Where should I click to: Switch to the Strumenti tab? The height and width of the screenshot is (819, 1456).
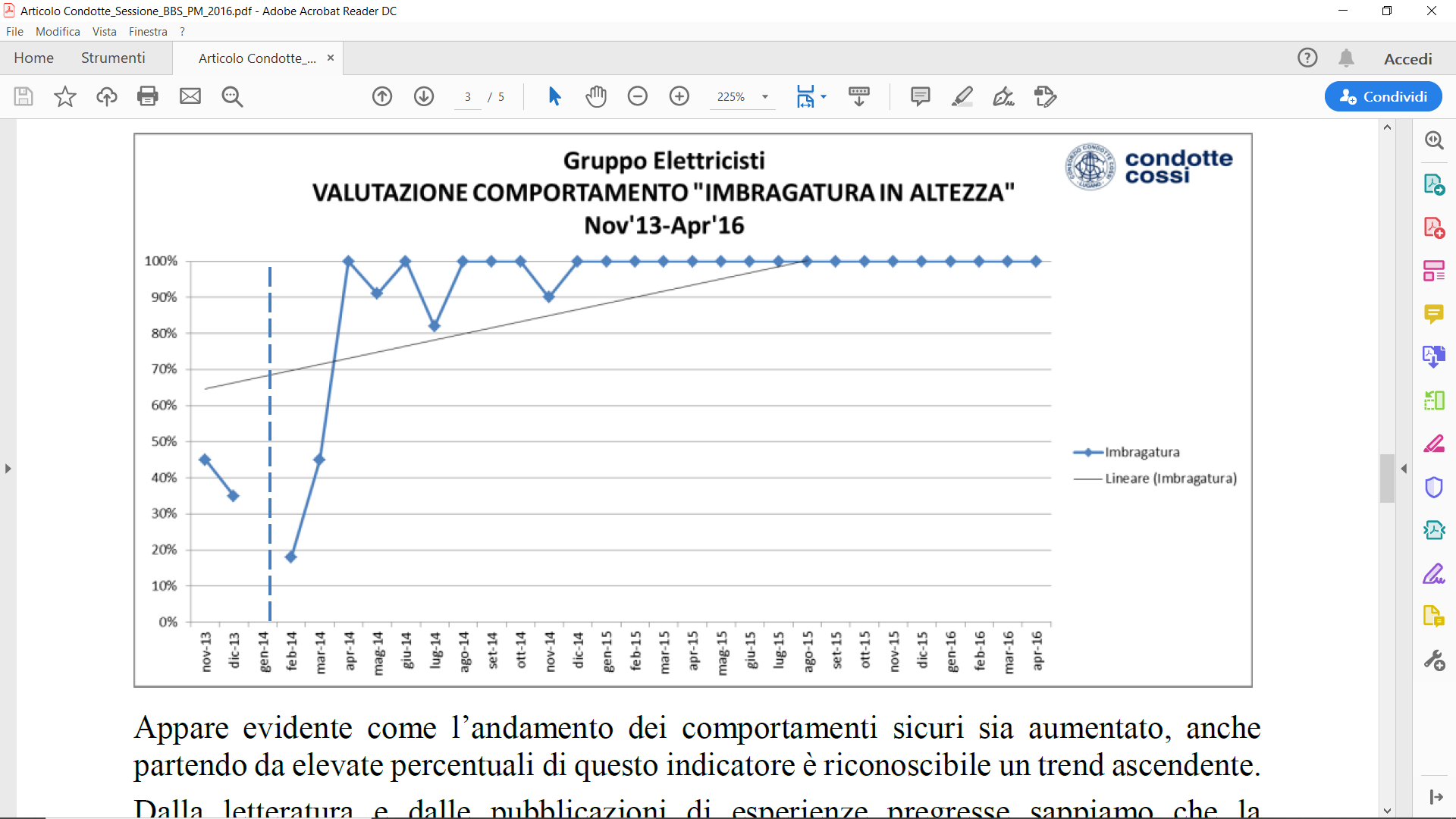[113, 58]
